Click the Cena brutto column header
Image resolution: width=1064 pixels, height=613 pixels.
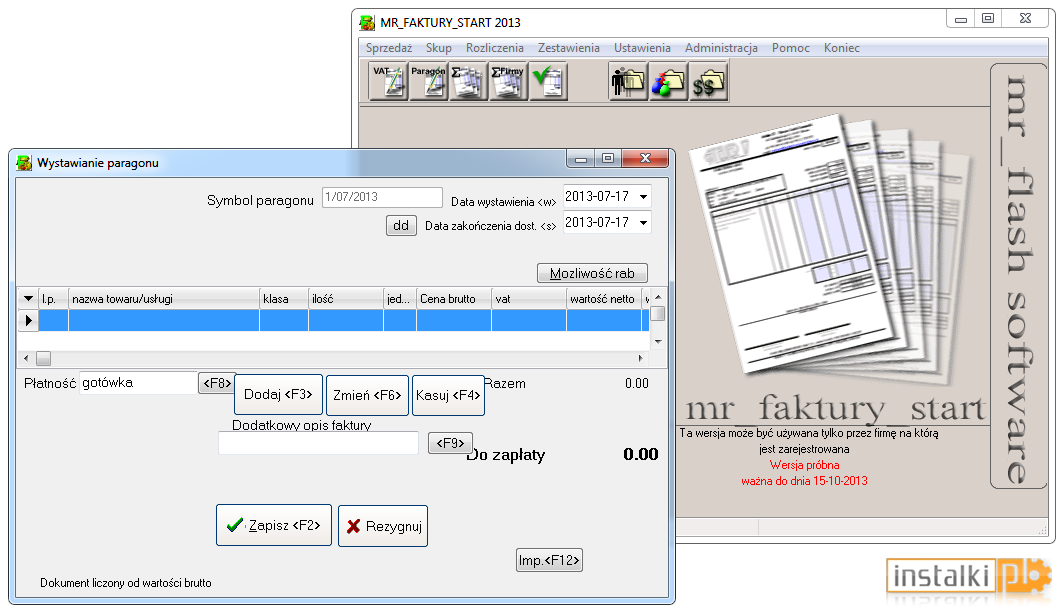pos(454,299)
